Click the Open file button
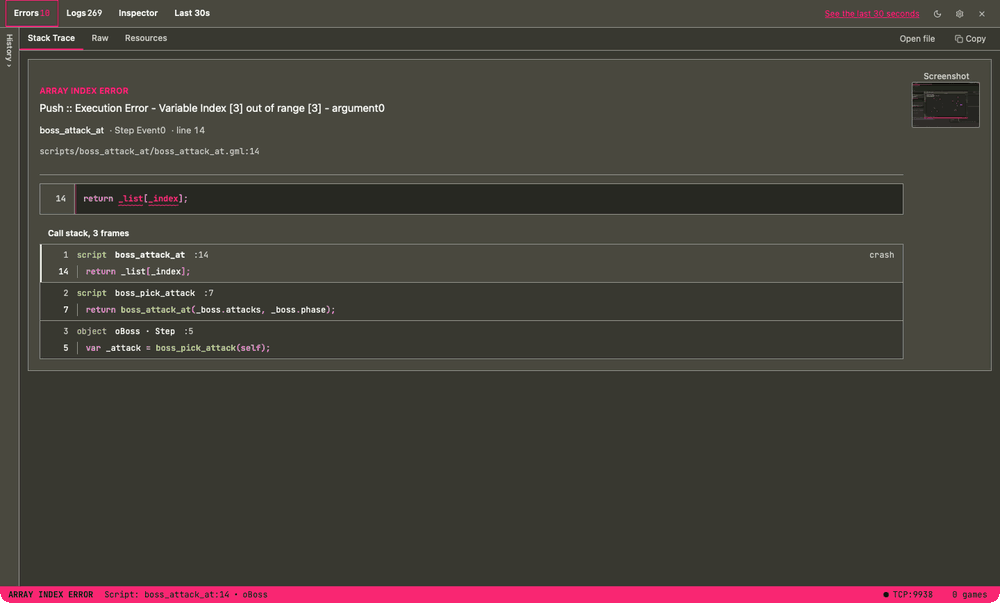The height and width of the screenshot is (603, 1000). coord(917,39)
